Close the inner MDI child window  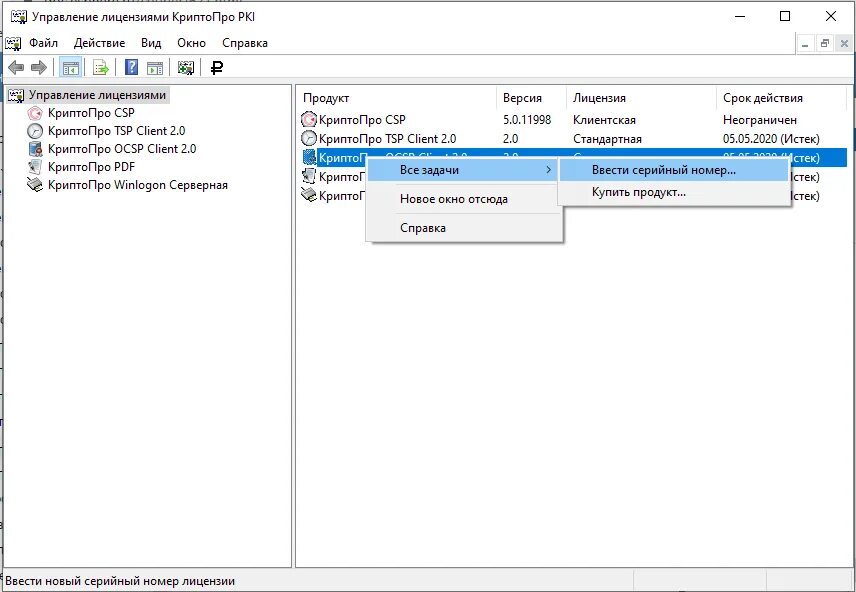point(845,44)
